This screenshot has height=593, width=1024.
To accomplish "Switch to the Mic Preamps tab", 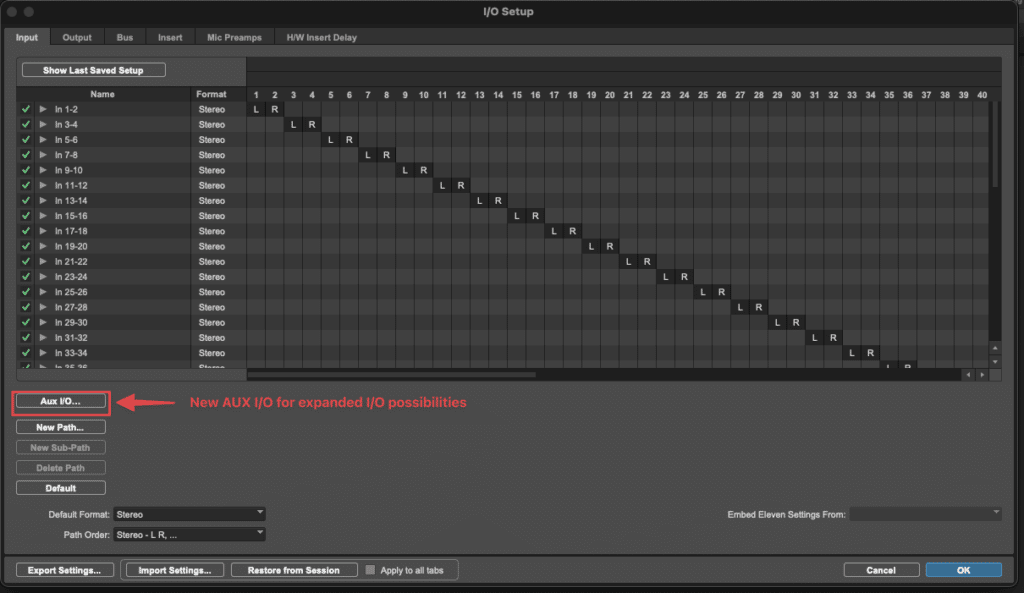I will [234, 38].
